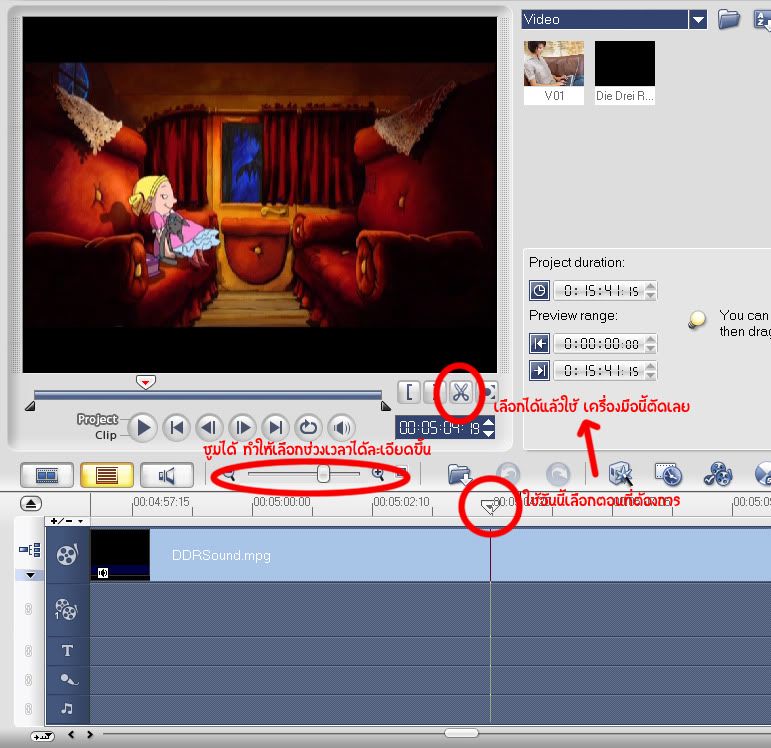Image resolution: width=771 pixels, height=748 pixels.
Task: Select the Music track note icon
Action: pos(67,709)
